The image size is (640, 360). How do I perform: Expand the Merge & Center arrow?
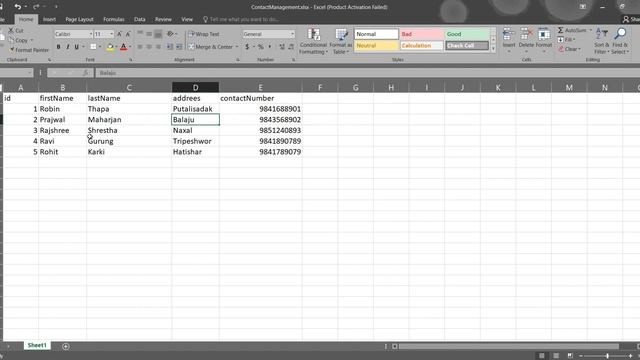click(237, 47)
